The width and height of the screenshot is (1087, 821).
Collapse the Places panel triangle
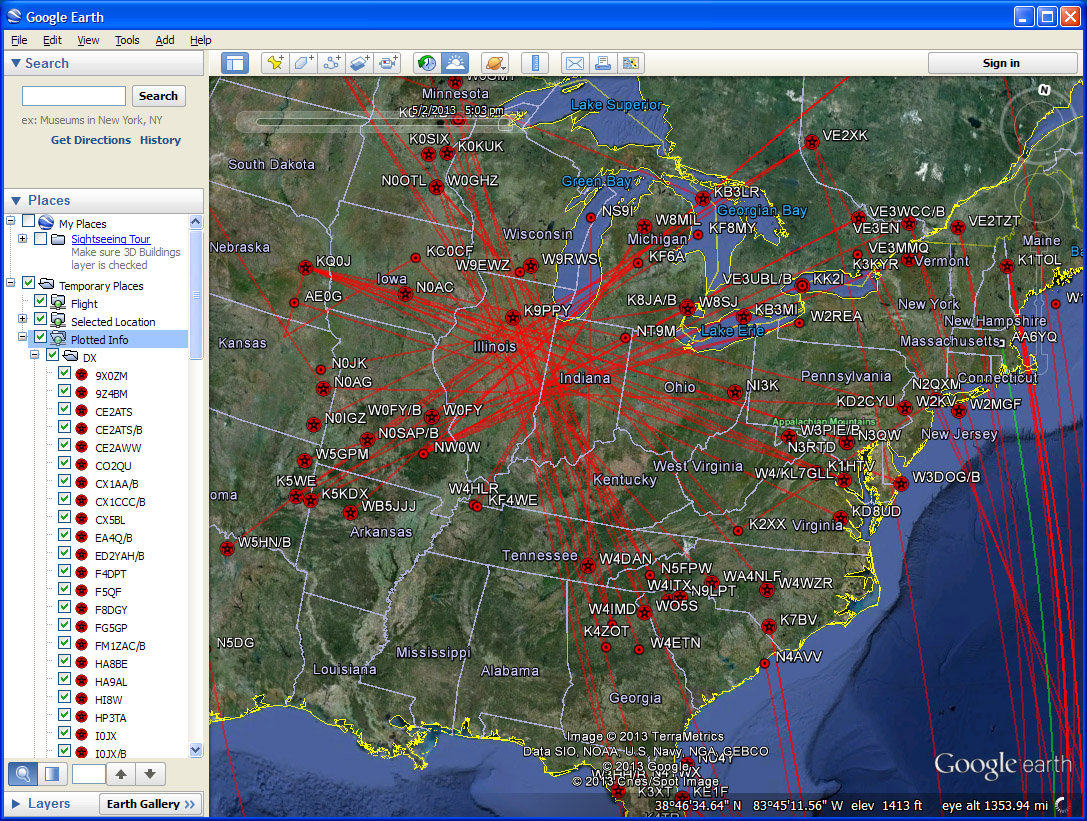click(16, 200)
